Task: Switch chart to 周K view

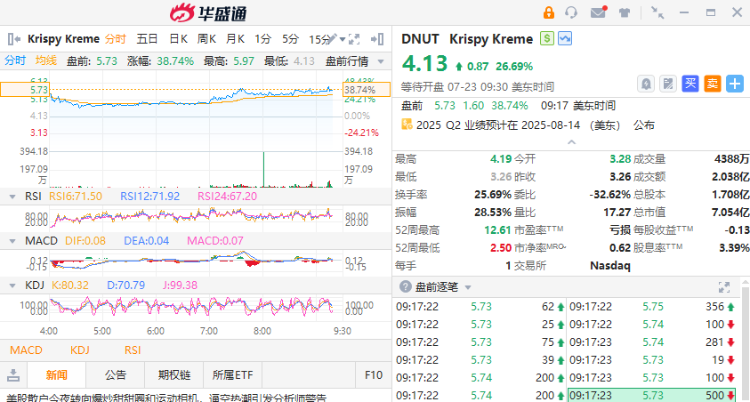Action: click(x=206, y=39)
